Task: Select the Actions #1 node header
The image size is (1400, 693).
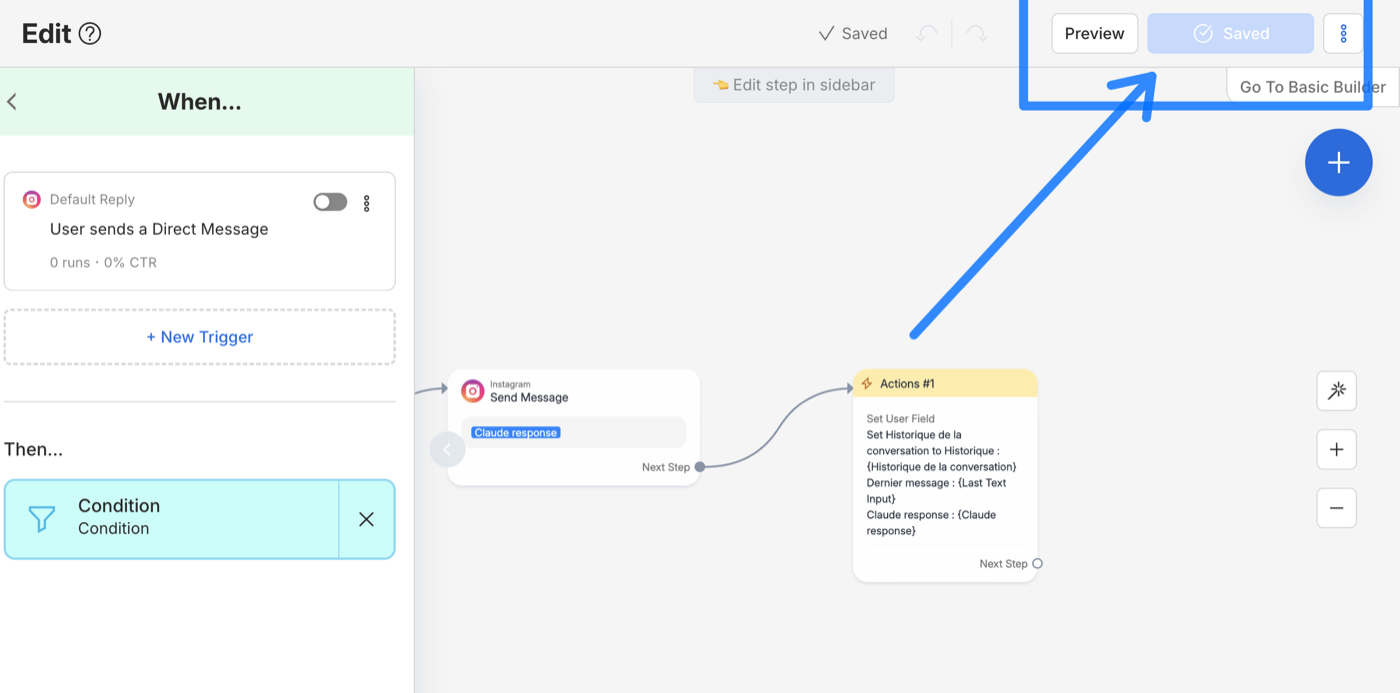Action: coord(945,383)
